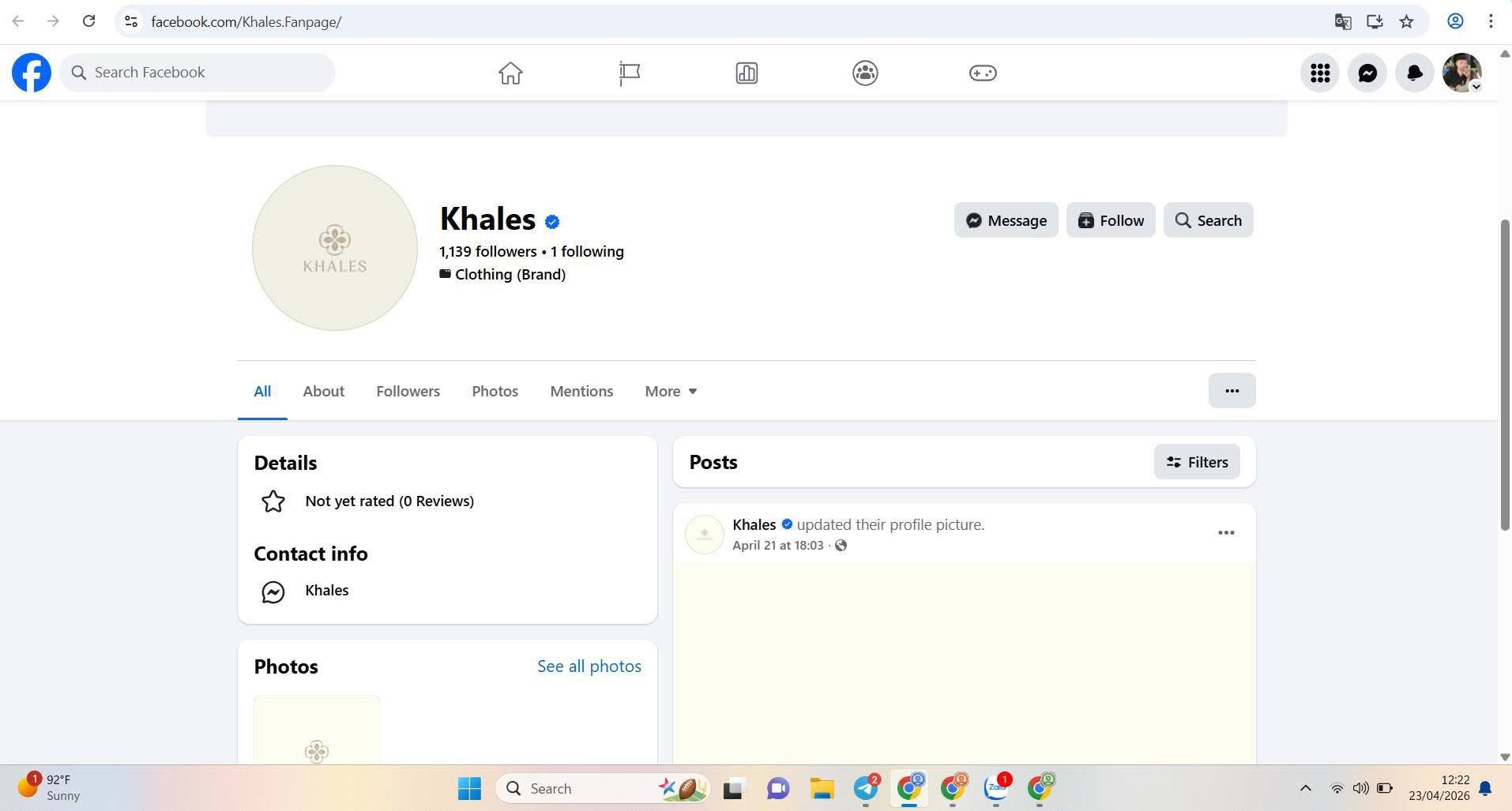Open File Explorer from the taskbar
The image size is (1512, 811).
pyautogui.click(x=822, y=788)
